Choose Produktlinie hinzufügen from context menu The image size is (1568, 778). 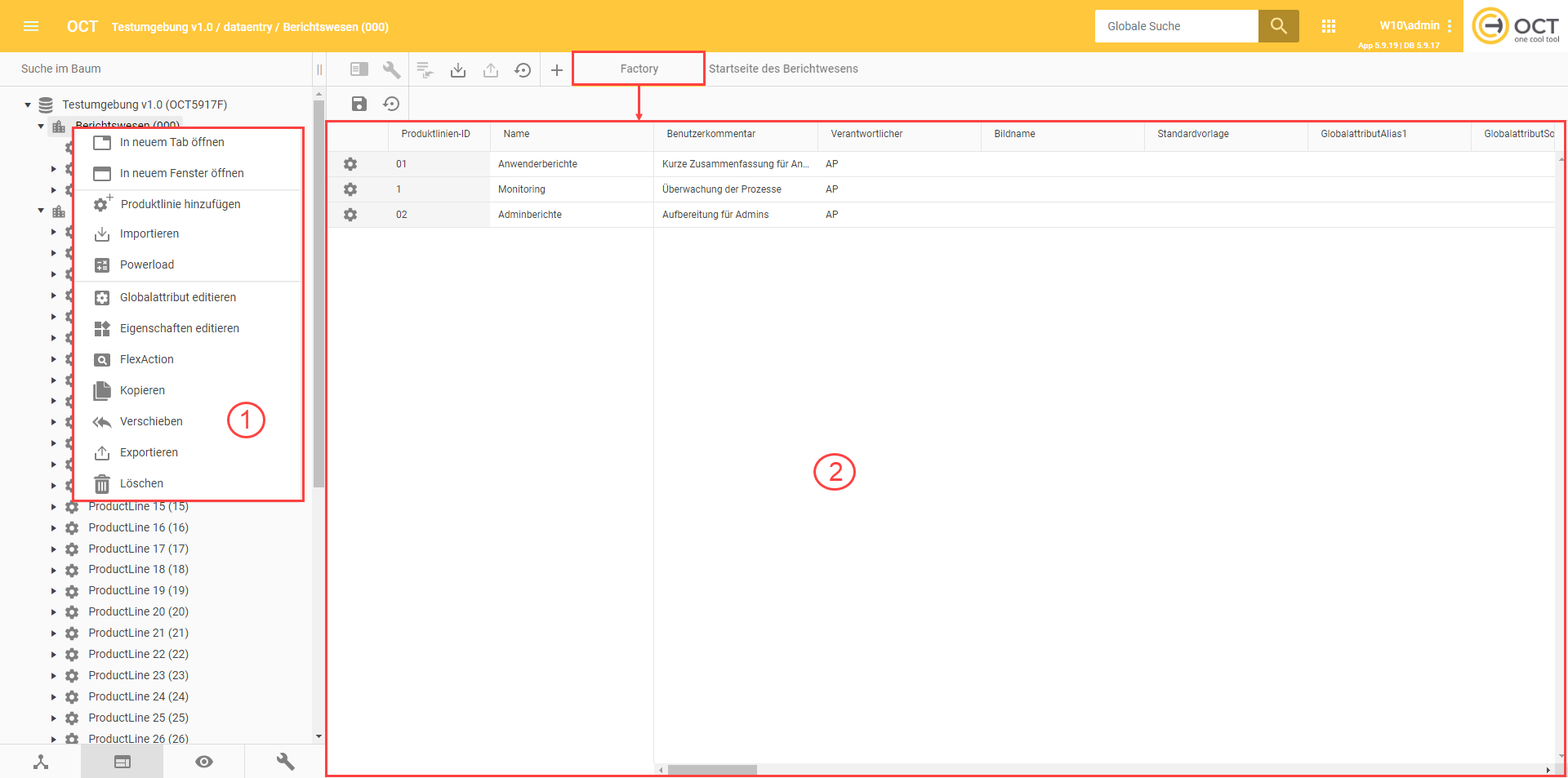point(180,204)
